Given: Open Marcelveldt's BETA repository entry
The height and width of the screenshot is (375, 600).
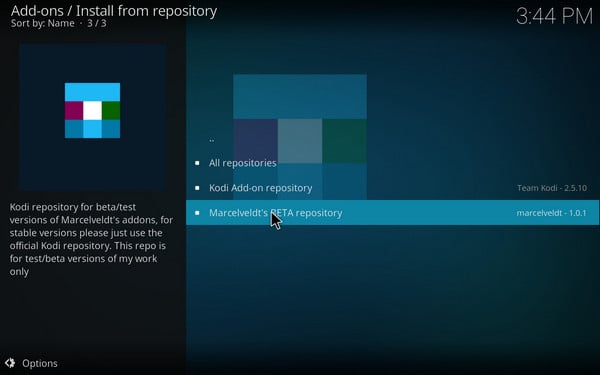Looking at the screenshot, I should [x=393, y=213].
